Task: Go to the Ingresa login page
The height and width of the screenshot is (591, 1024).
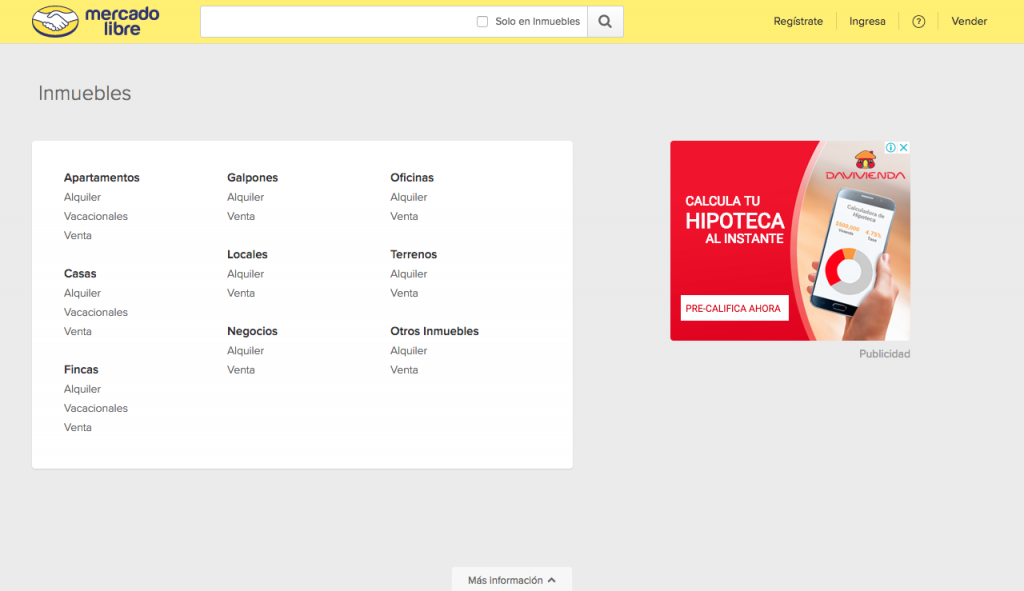Action: [867, 21]
